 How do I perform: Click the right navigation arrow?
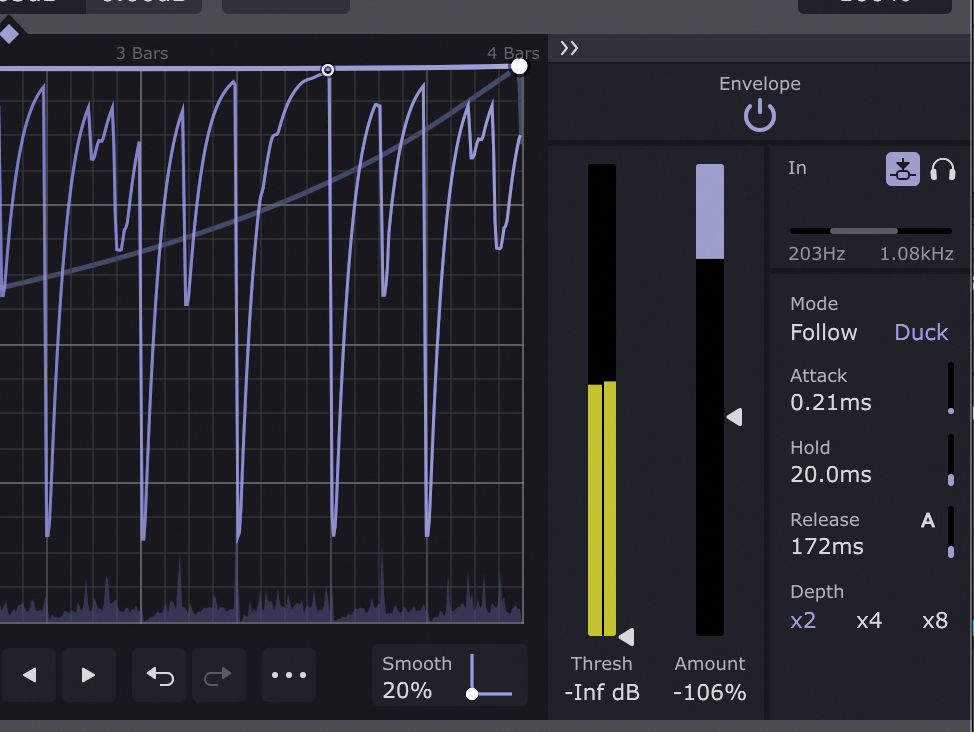click(89, 675)
